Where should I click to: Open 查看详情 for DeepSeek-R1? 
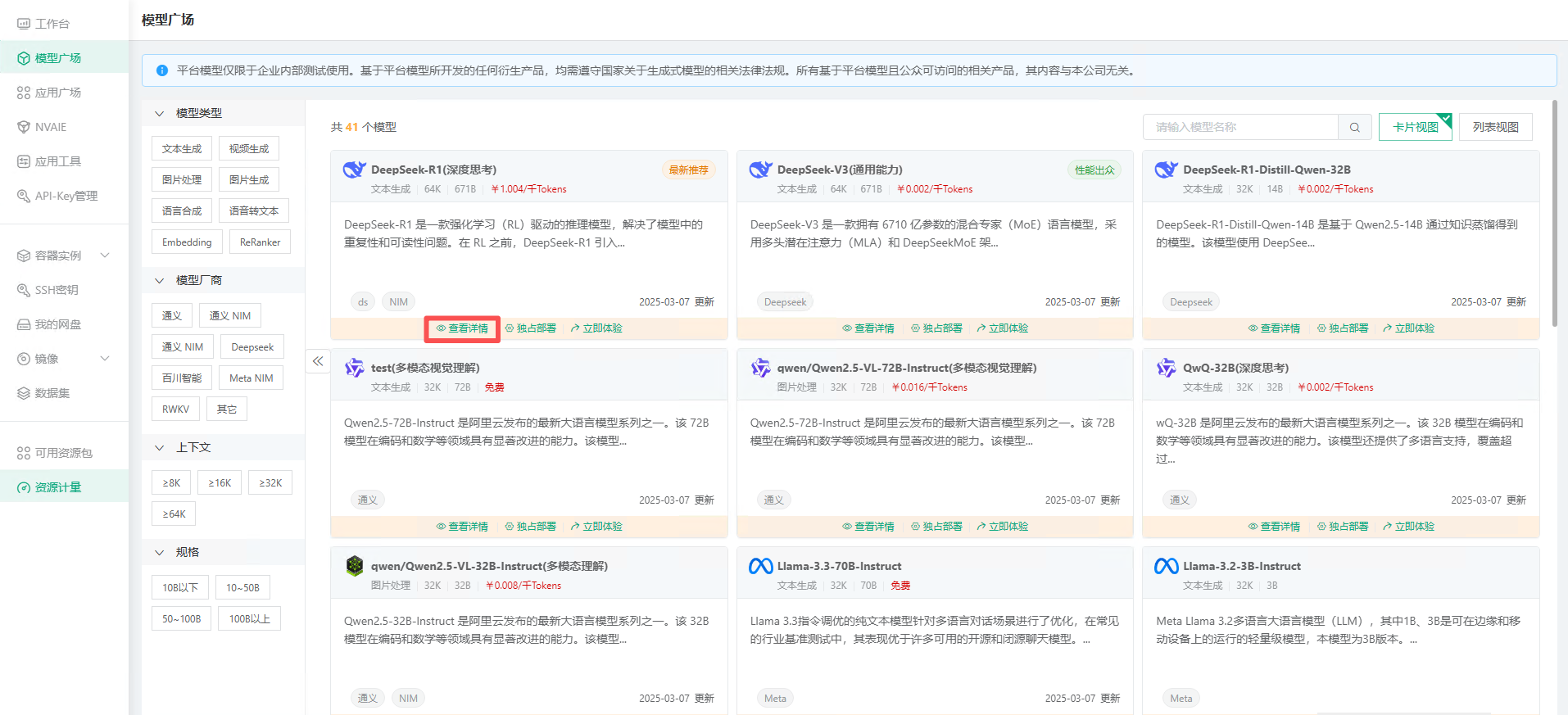(462, 328)
